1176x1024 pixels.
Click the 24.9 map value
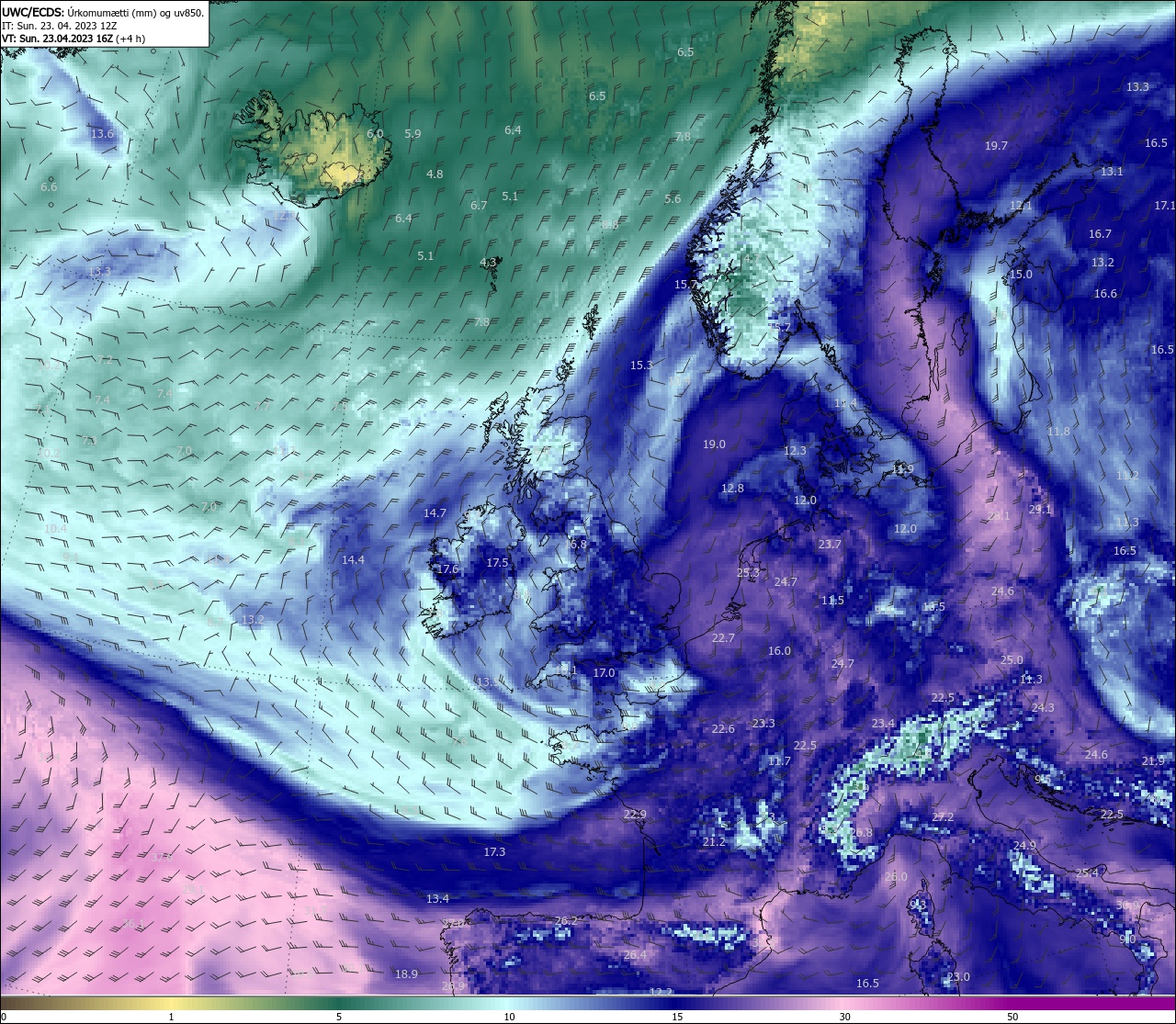[x=1024, y=846]
